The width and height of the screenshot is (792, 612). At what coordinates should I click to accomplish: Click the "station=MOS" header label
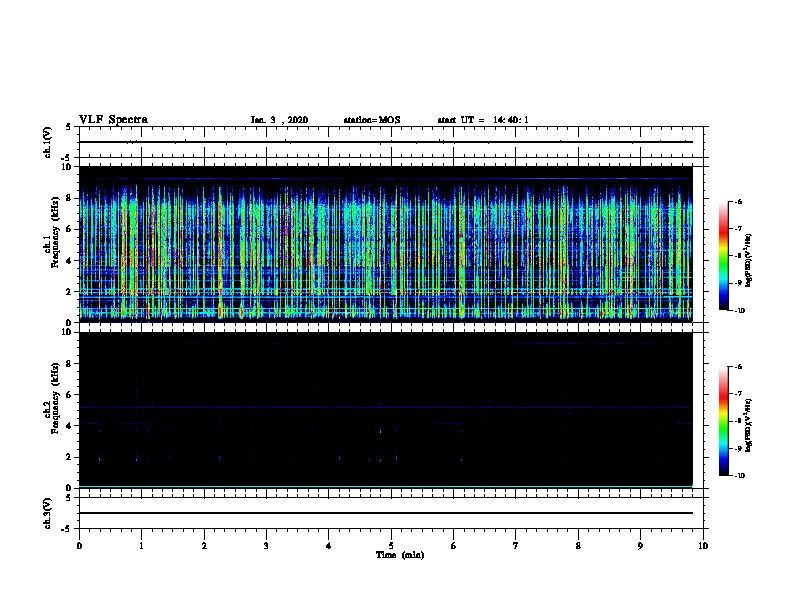pyautogui.click(x=372, y=120)
